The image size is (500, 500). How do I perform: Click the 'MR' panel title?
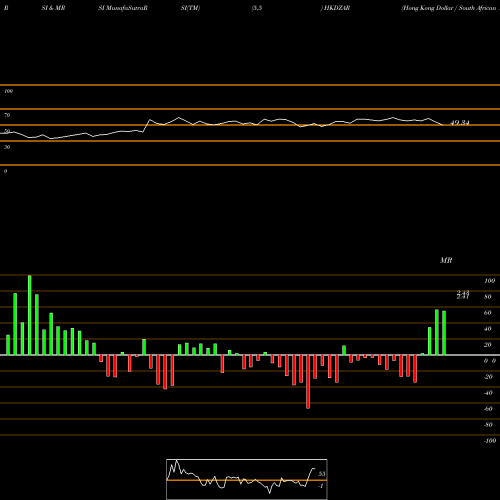point(446,260)
